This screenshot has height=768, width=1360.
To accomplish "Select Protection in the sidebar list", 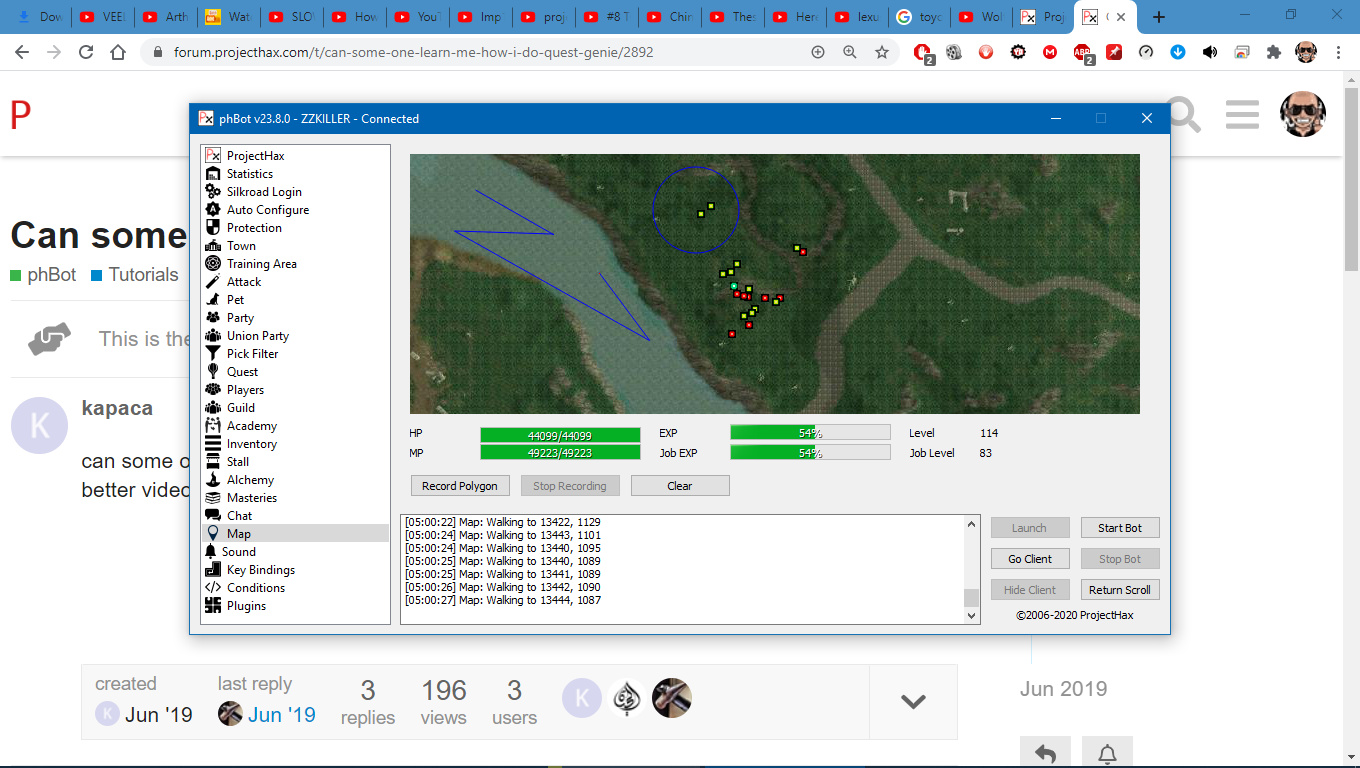I will click(x=254, y=228).
